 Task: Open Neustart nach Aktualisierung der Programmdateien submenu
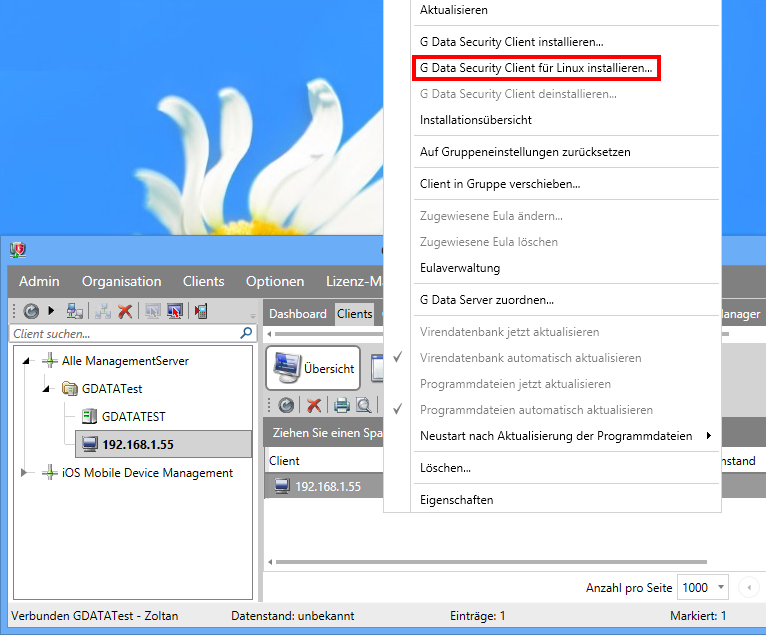point(556,436)
